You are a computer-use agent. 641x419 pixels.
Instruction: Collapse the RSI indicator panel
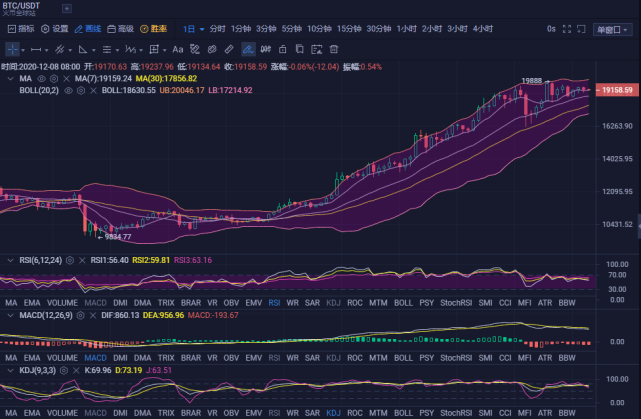click(x=10, y=260)
